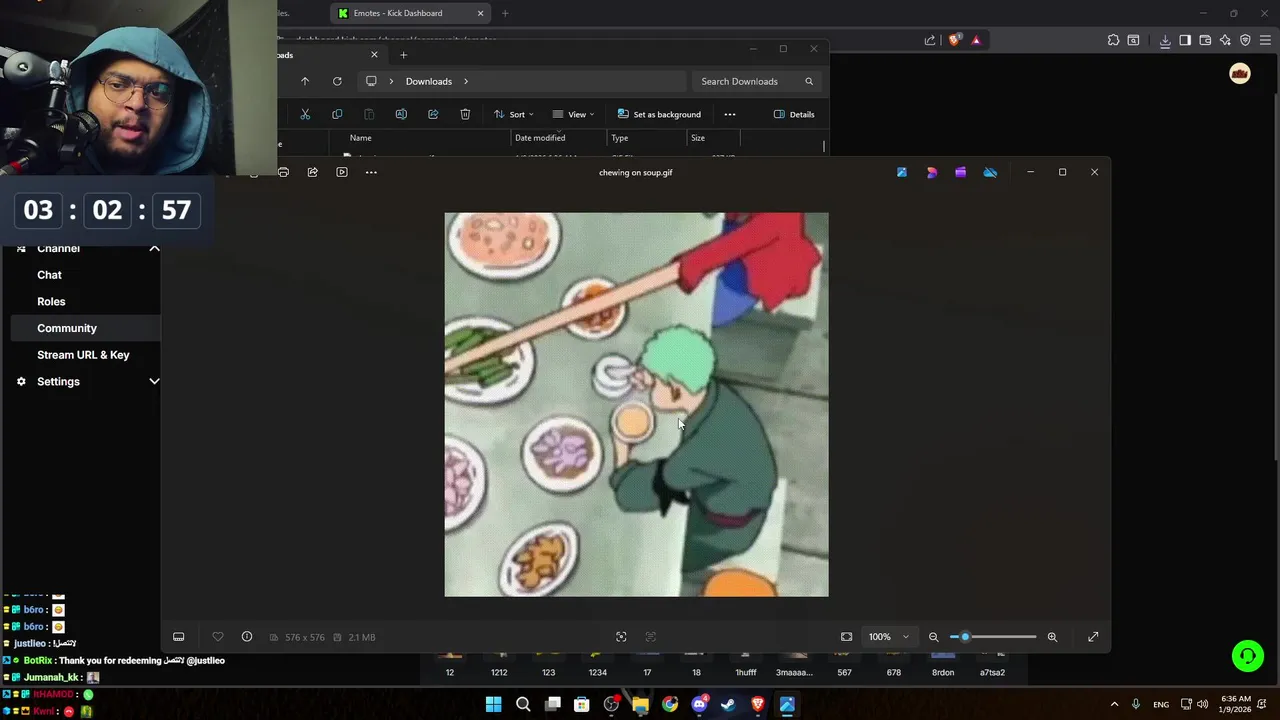Add a new tab in File Explorer
This screenshot has width=1280, height=720.
[x=404, y=55]
